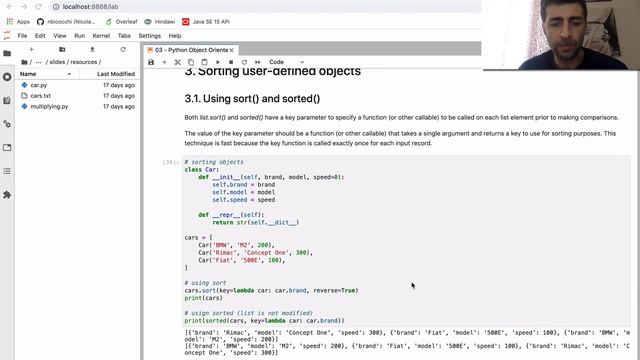Create a new folder in file browser
Screen dimensions: 640x360
click(x=62, y=49)
